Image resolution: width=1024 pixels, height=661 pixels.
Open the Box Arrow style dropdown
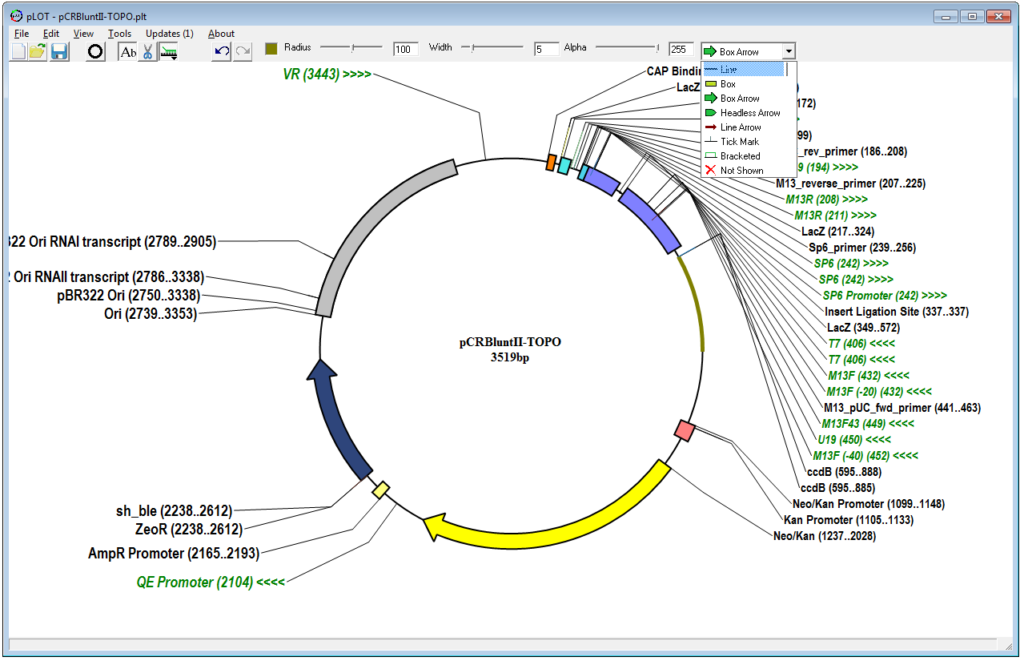point(789,51)
